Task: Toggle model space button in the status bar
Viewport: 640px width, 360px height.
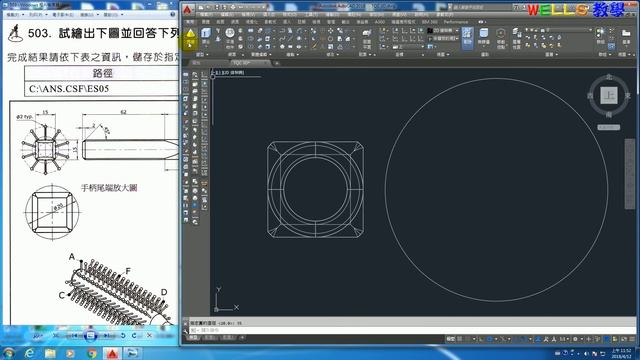Action: (450, 339)
